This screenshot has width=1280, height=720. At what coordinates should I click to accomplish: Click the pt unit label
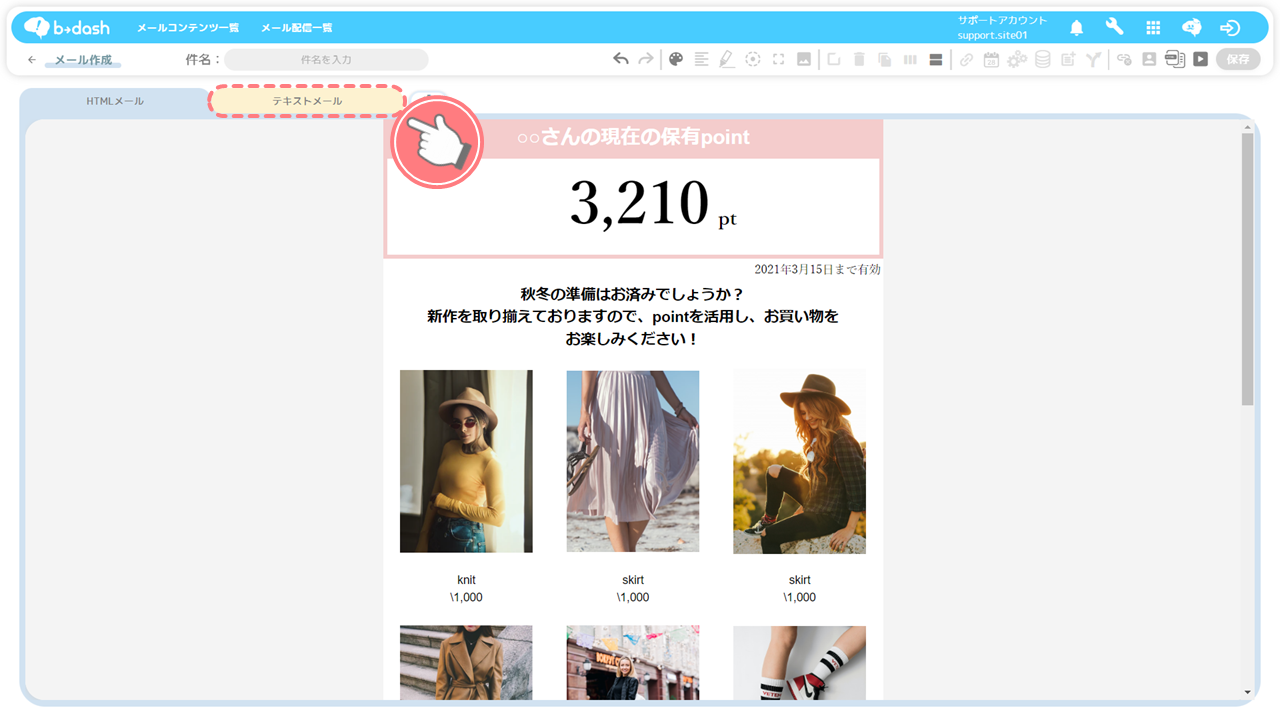727,220
